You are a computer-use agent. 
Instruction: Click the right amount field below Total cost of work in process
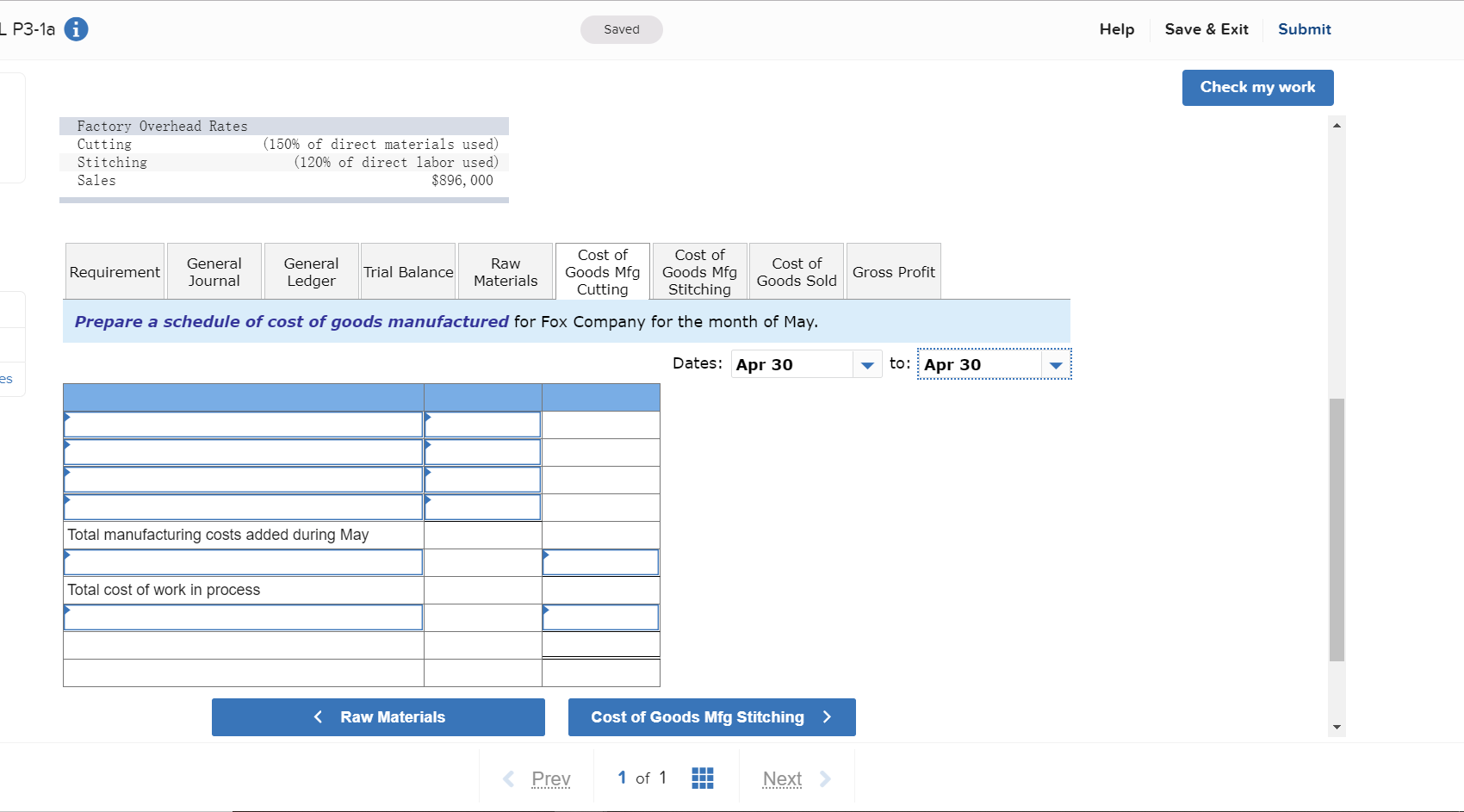coord(601,617)
